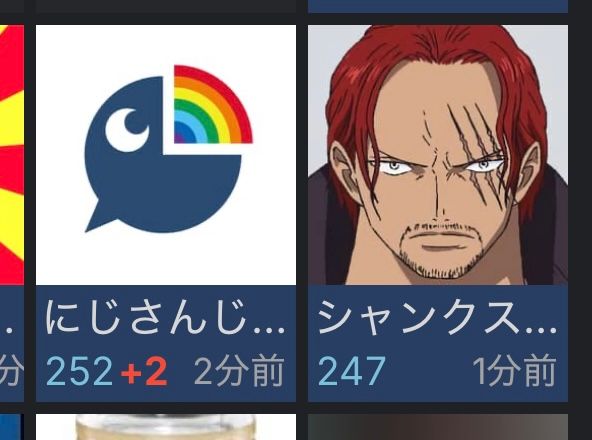Open the glass jar thumbnail below
The image size is (592, 440).
166,427
